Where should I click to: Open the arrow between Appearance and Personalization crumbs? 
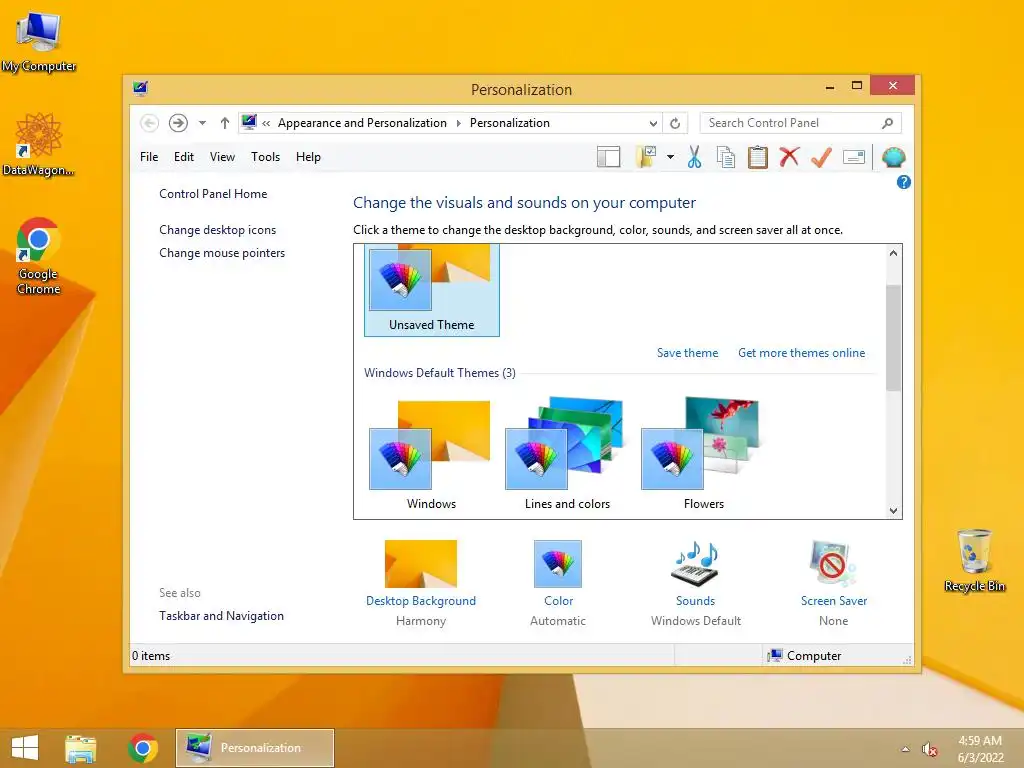point(458,123)
